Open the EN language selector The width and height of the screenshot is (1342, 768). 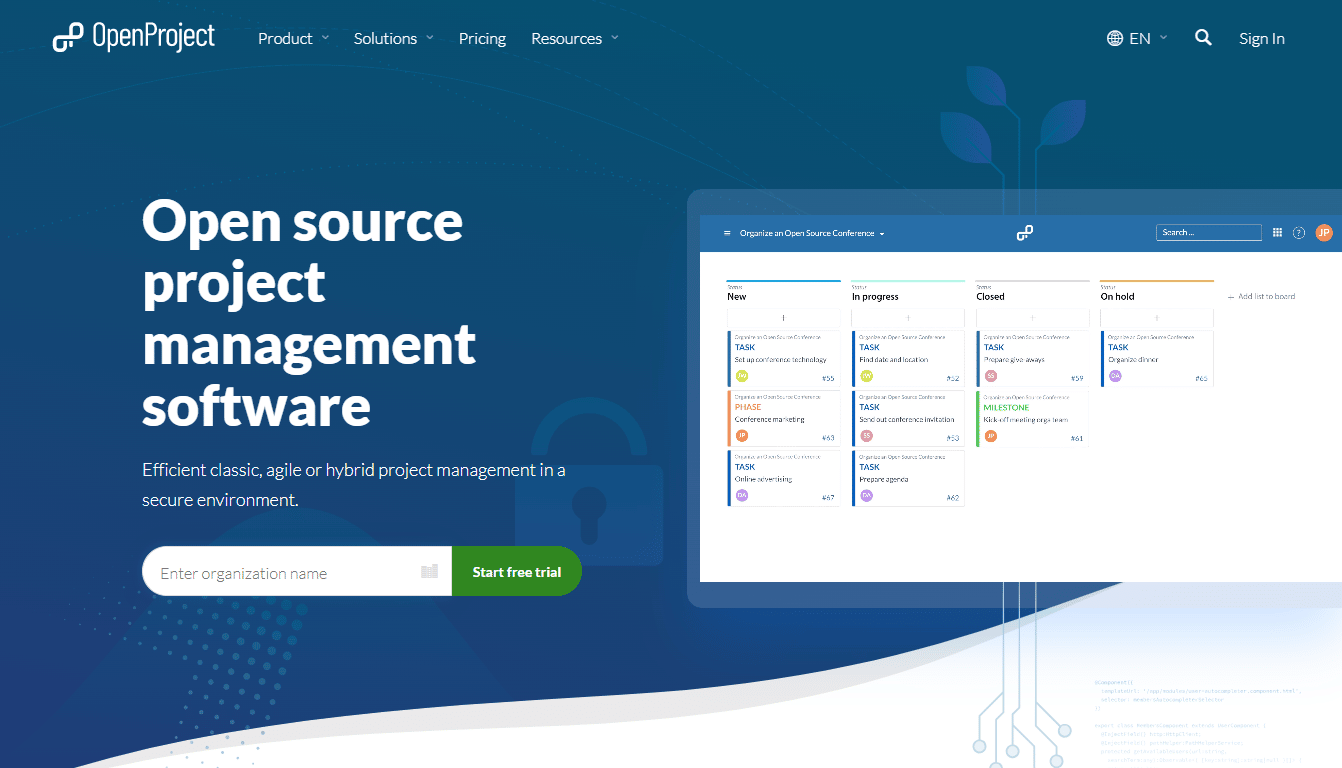coord(1137,39)
